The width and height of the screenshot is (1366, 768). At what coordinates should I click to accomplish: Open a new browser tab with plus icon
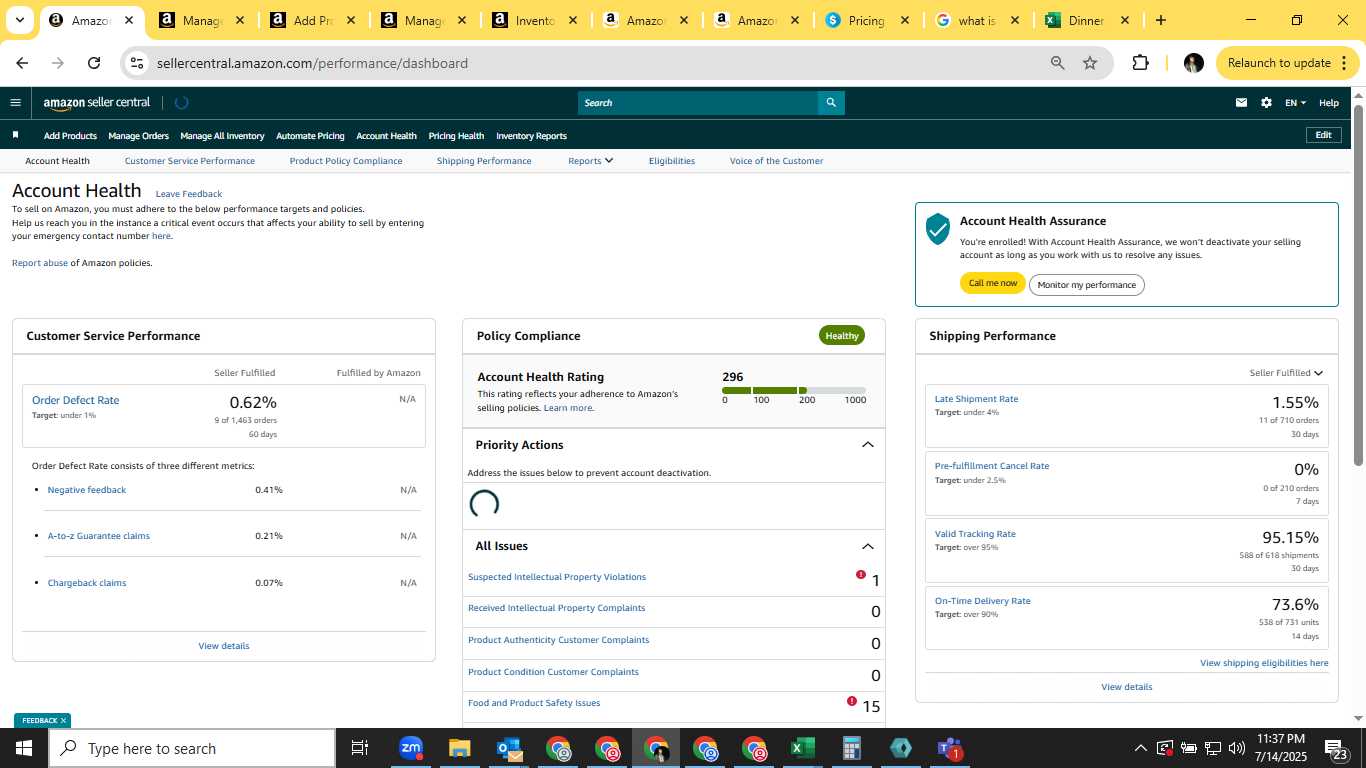point(1160,20)
